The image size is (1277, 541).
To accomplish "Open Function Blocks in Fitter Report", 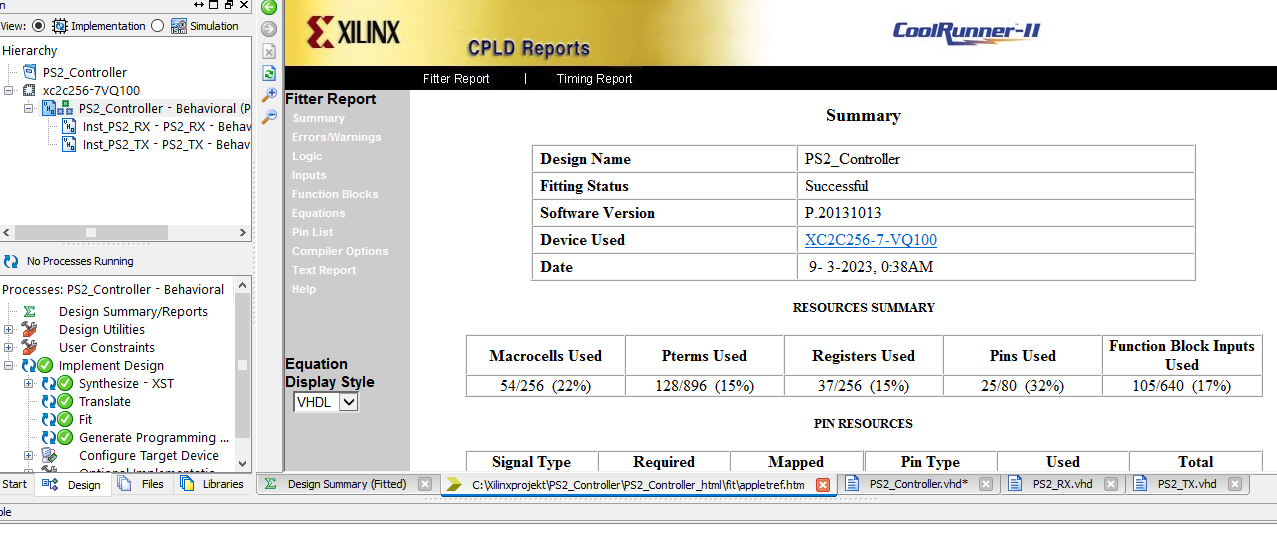I will tap(335, 194).
